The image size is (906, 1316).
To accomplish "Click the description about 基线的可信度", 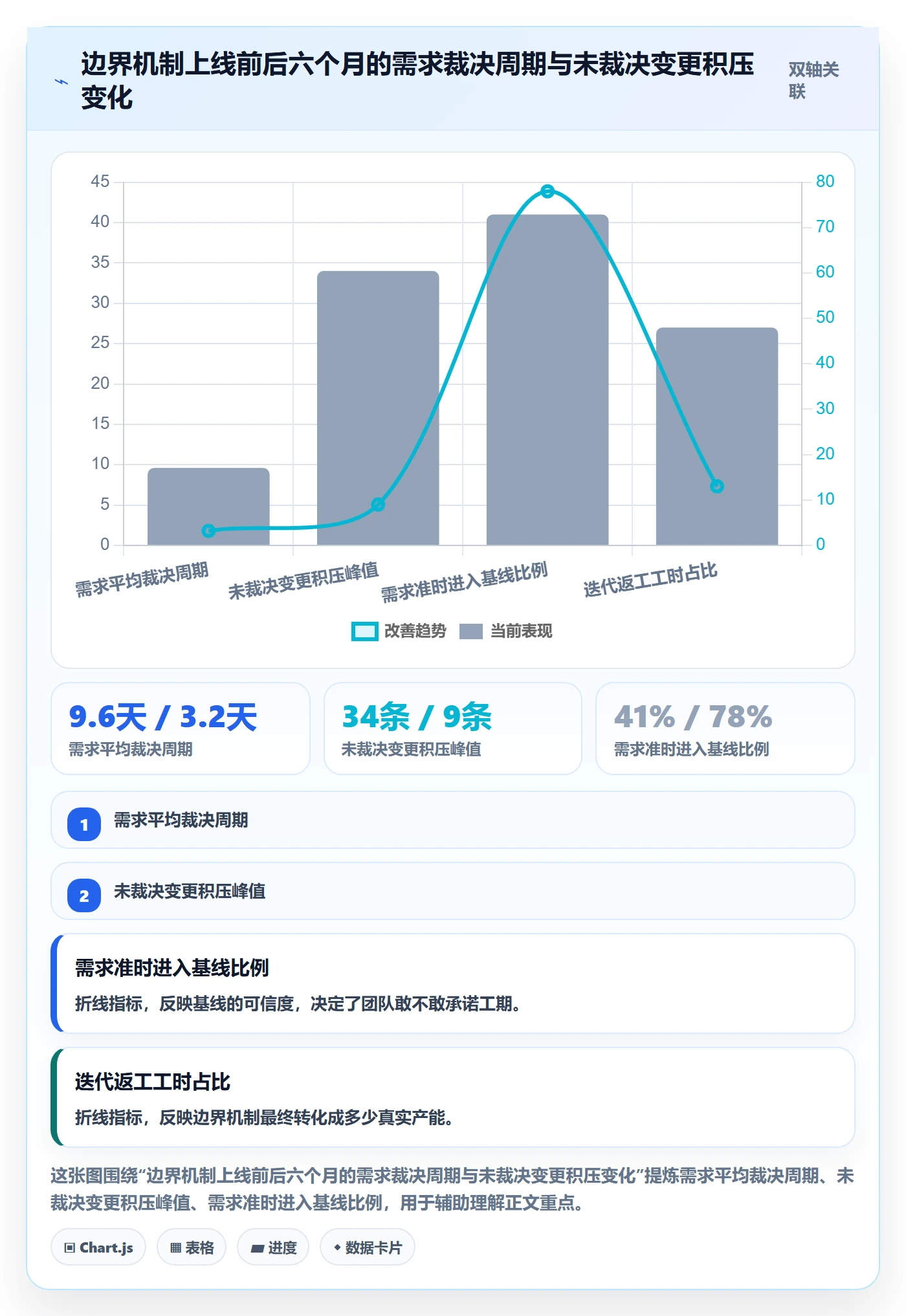I will (298, 1004).
